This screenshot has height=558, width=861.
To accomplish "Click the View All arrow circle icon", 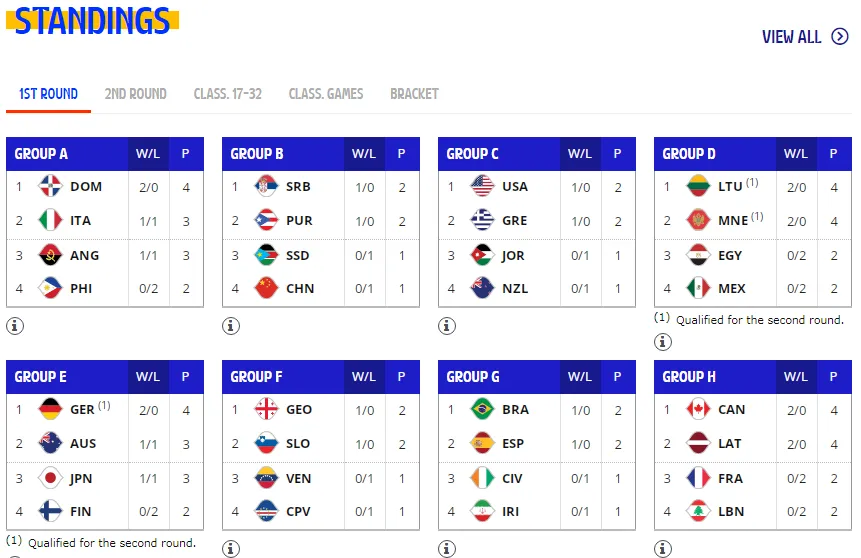I will 840,37.
